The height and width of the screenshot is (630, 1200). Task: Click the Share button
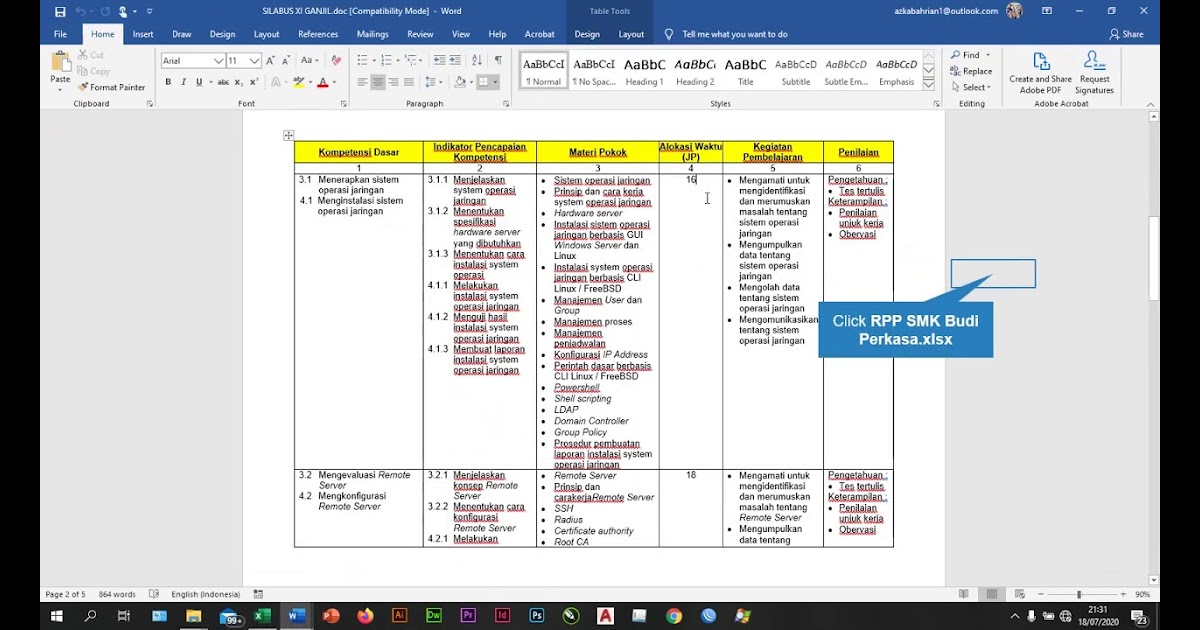[1126, 34]
